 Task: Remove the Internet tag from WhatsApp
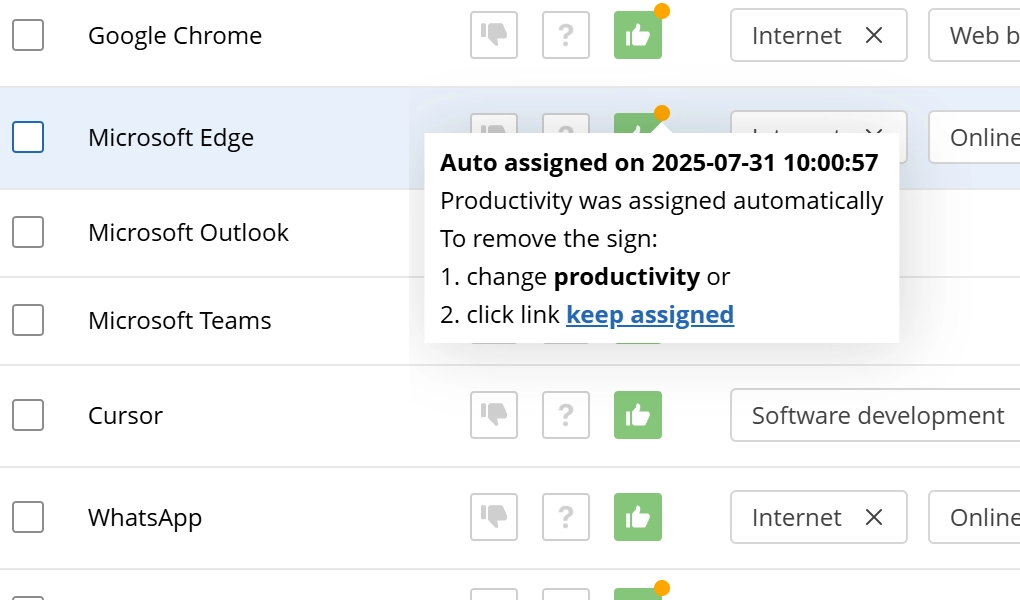(873, 517)
